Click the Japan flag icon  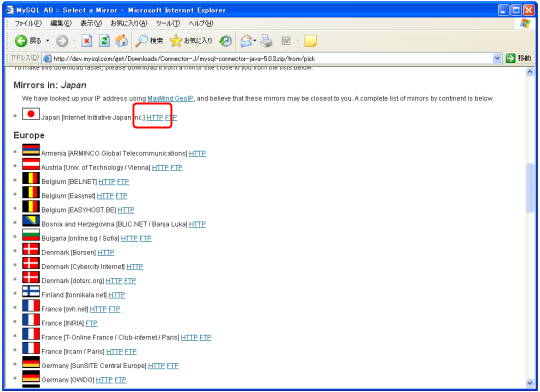point(31,114)
